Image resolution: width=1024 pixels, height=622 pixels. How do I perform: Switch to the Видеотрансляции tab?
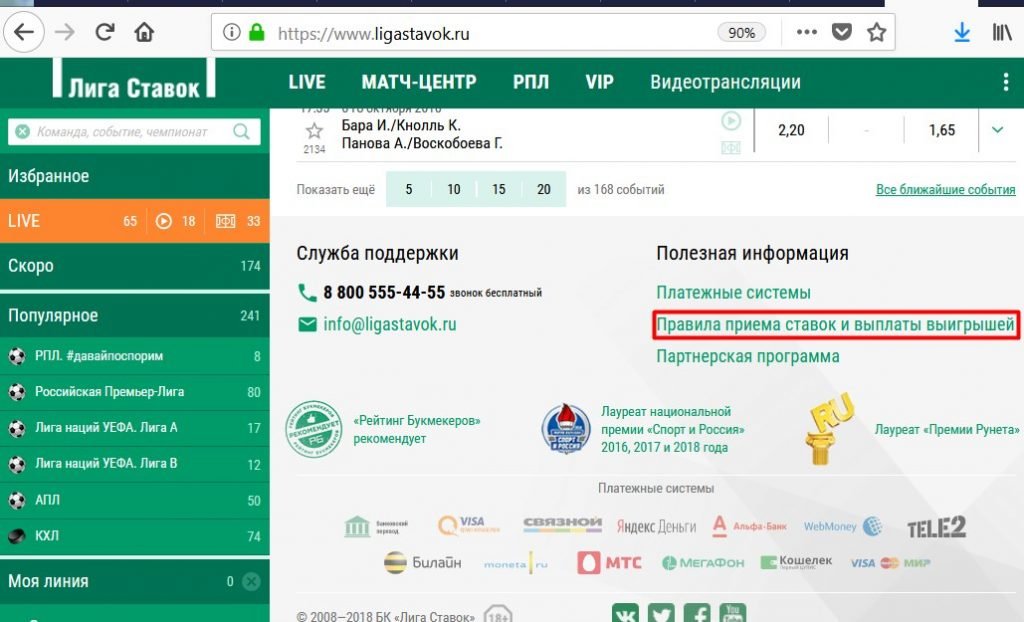pyautogui.click(x=725, y=82)
